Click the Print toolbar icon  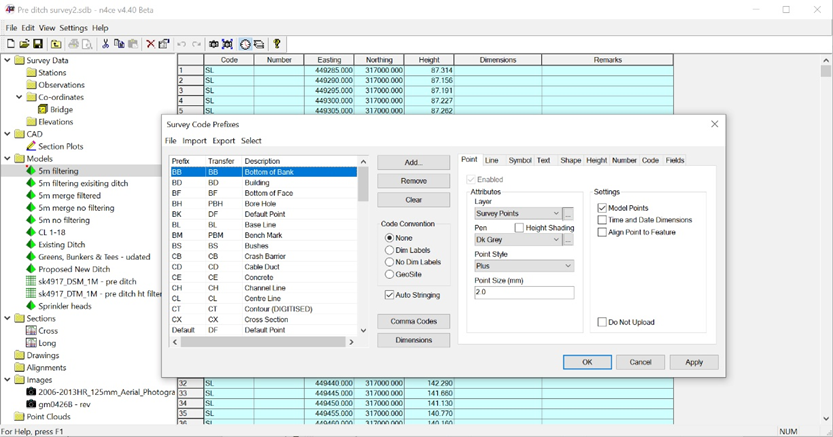tap(74, 44)
